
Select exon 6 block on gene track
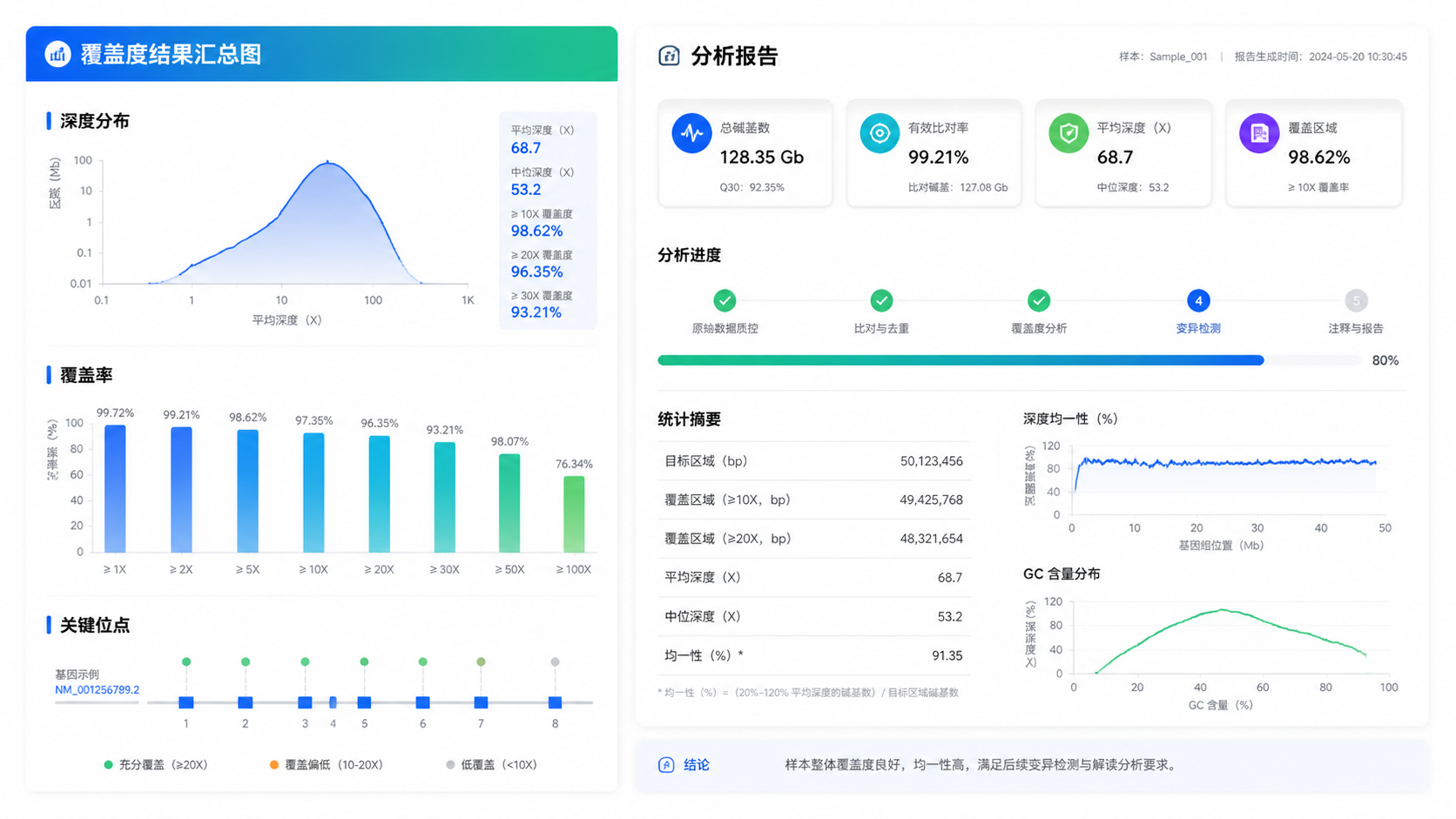(422, 702)
